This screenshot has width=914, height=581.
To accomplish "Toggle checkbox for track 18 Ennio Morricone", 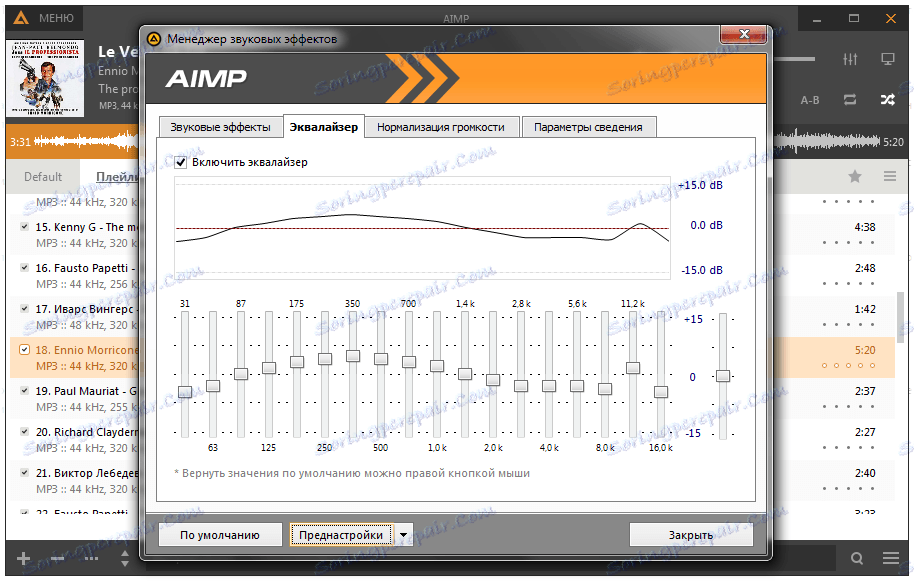I will point(24,350).
